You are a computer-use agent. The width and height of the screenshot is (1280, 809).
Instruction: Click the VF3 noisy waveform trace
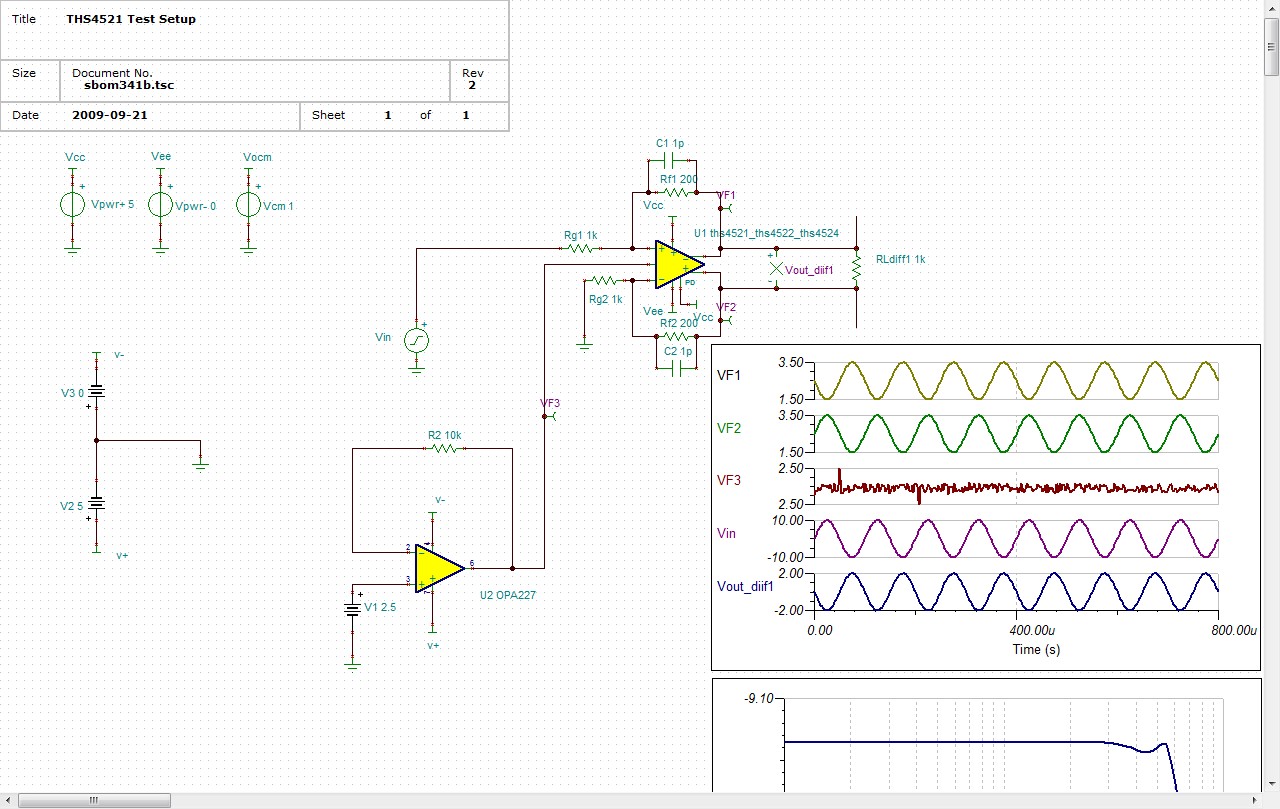[1016, 487]
